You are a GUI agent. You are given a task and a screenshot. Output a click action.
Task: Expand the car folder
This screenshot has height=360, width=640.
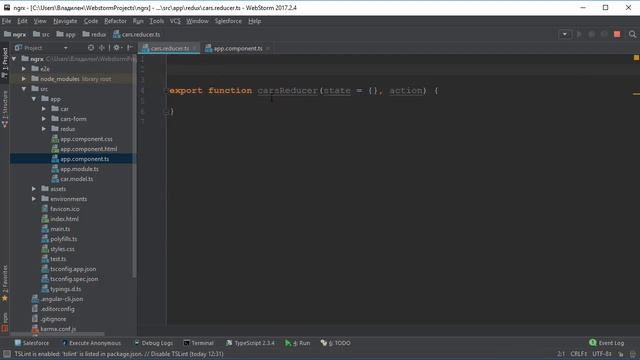pyautogui.click(x=44, y=109)
